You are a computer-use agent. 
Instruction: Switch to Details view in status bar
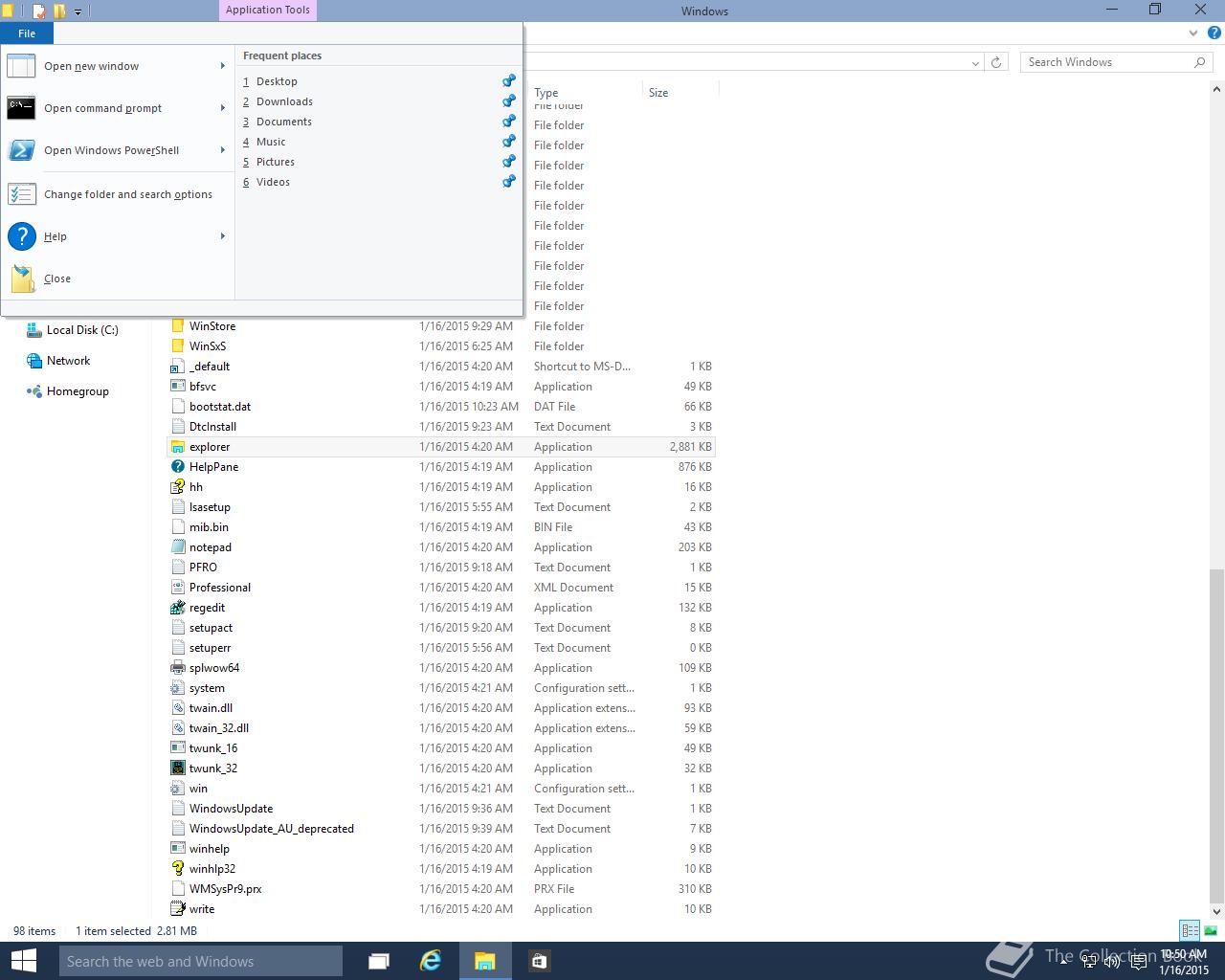[x=1190, y=930]
